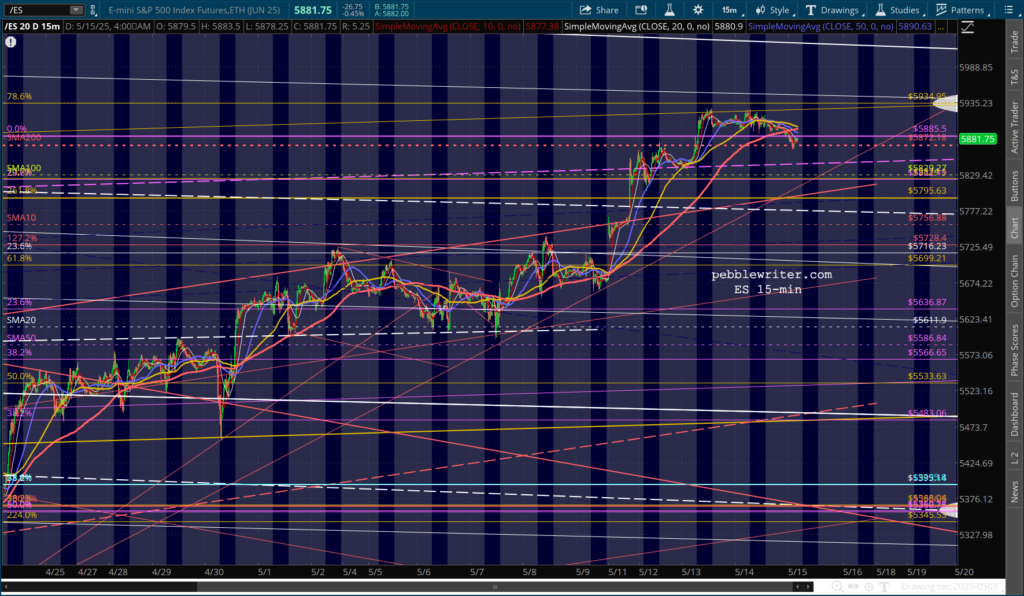This screenshot has height=596, width=1024.
Task: Click the 5/13 date on time axis
Action: click(x=691, y=572)
